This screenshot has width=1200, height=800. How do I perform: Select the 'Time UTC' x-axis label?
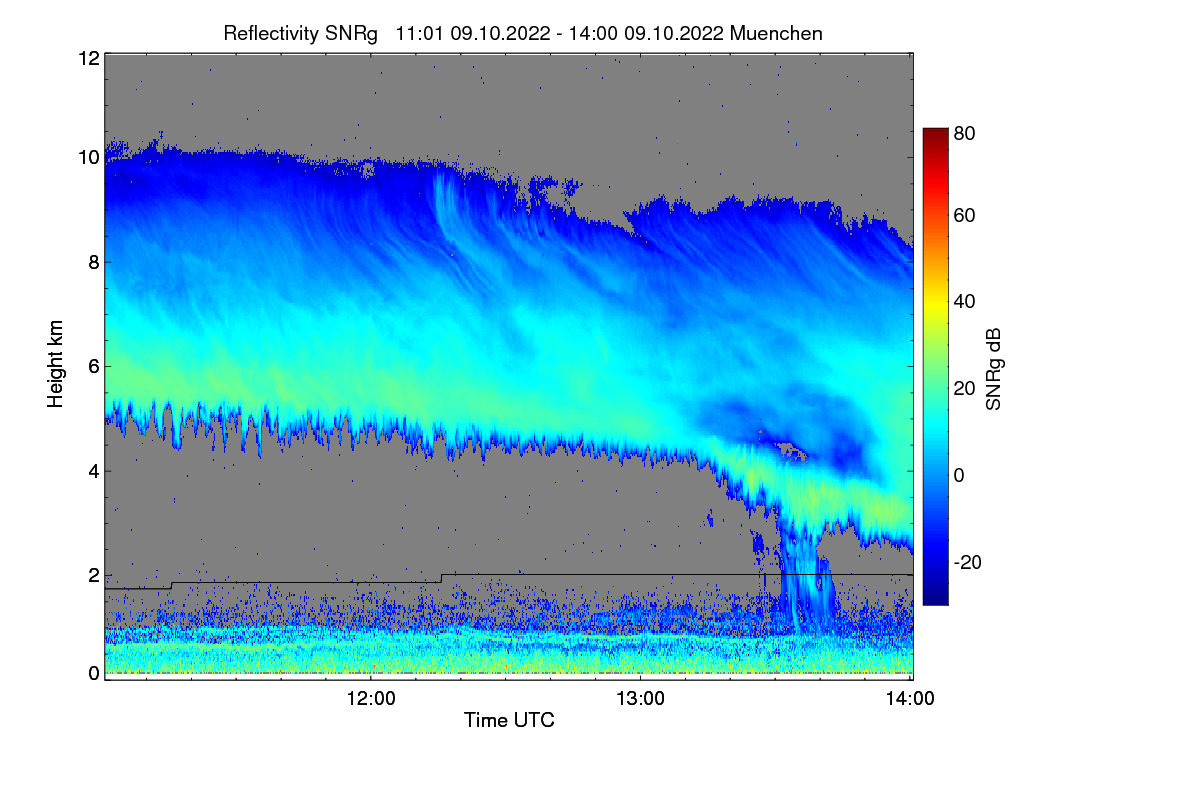(x=509, y=720)
